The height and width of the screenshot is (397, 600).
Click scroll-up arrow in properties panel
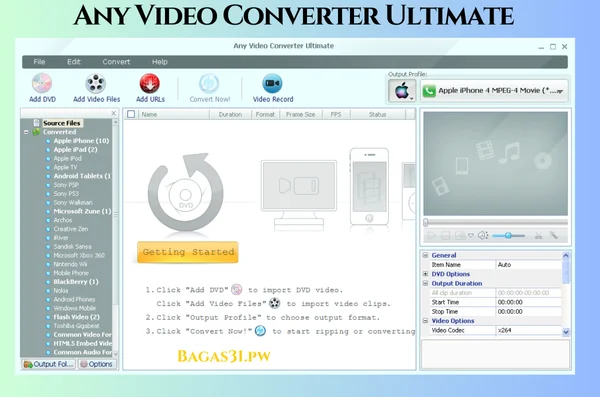pyautogui.click(x=566, y=255)
